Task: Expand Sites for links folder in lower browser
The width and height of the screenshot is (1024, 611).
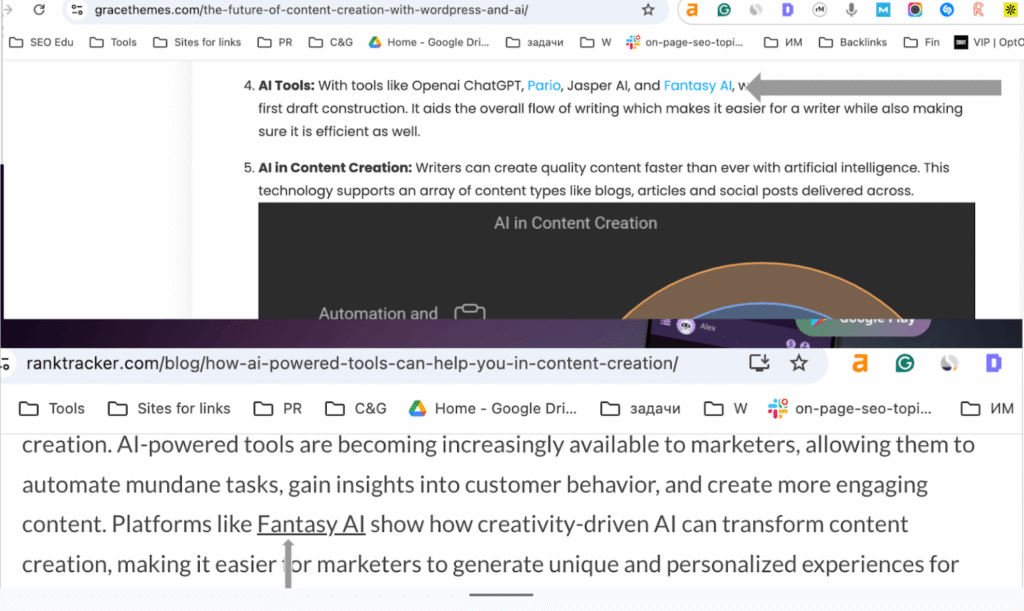Action: coord(169,408)
